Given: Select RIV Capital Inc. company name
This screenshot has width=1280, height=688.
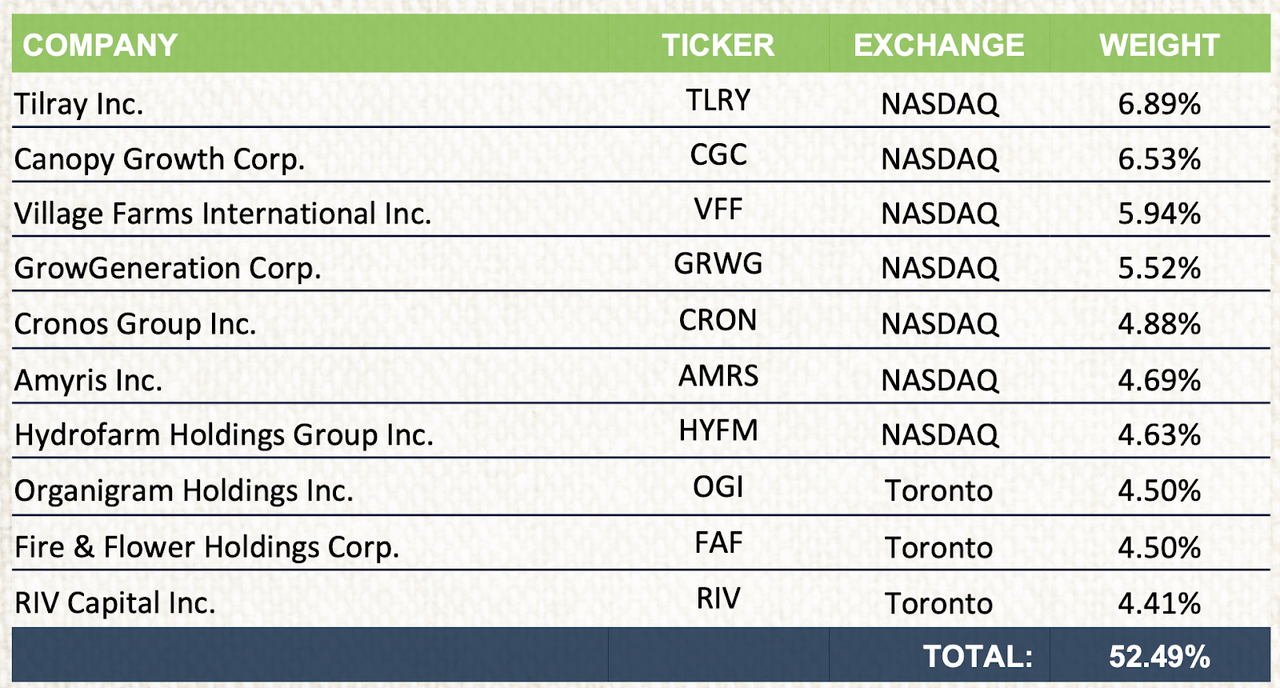Looking at the screenshot, I should [x=115, y=603].
